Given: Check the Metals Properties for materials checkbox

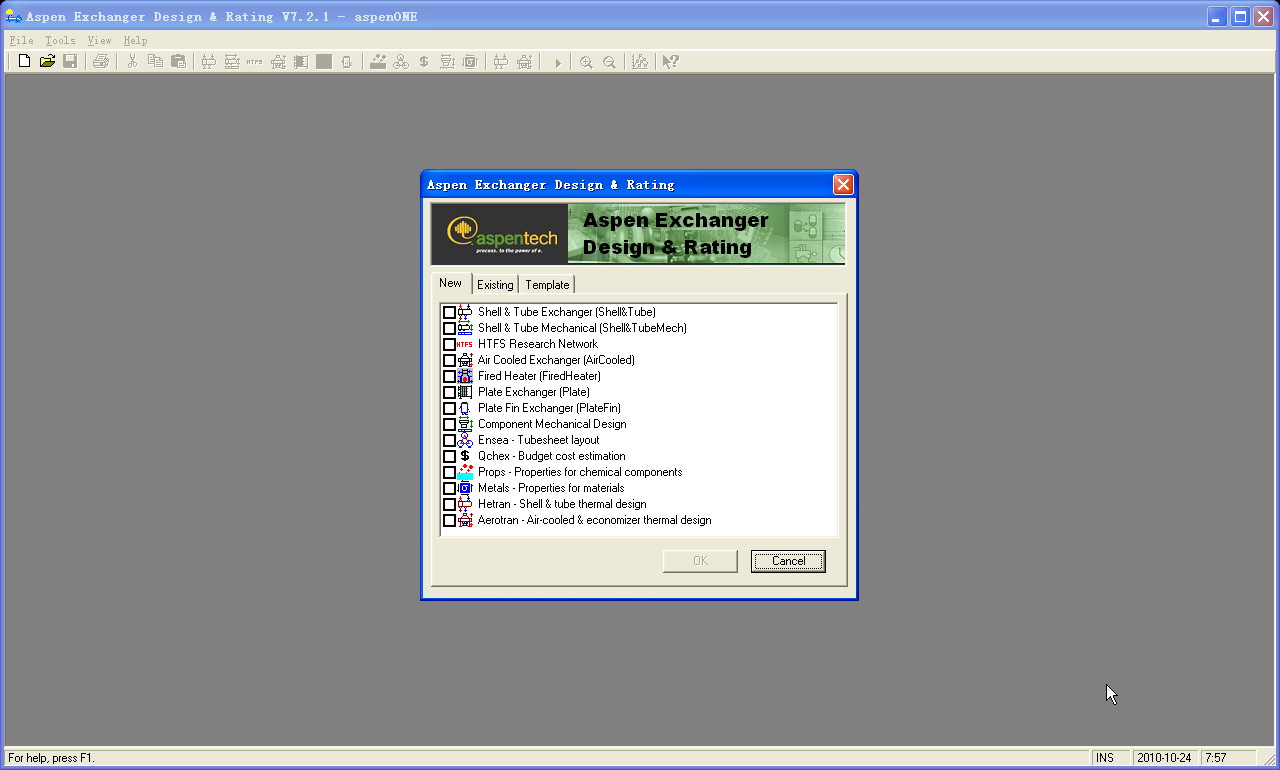Looking at the screenshot, I should pos(449,488).
